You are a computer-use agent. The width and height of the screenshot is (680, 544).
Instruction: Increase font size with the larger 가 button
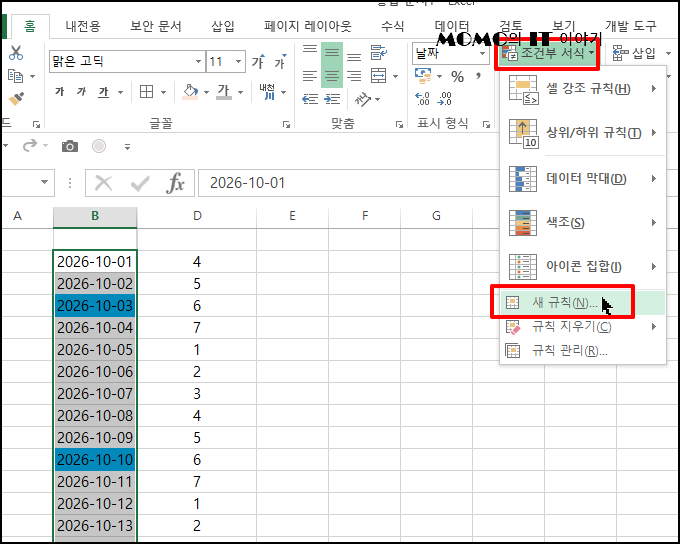(258, 62)
